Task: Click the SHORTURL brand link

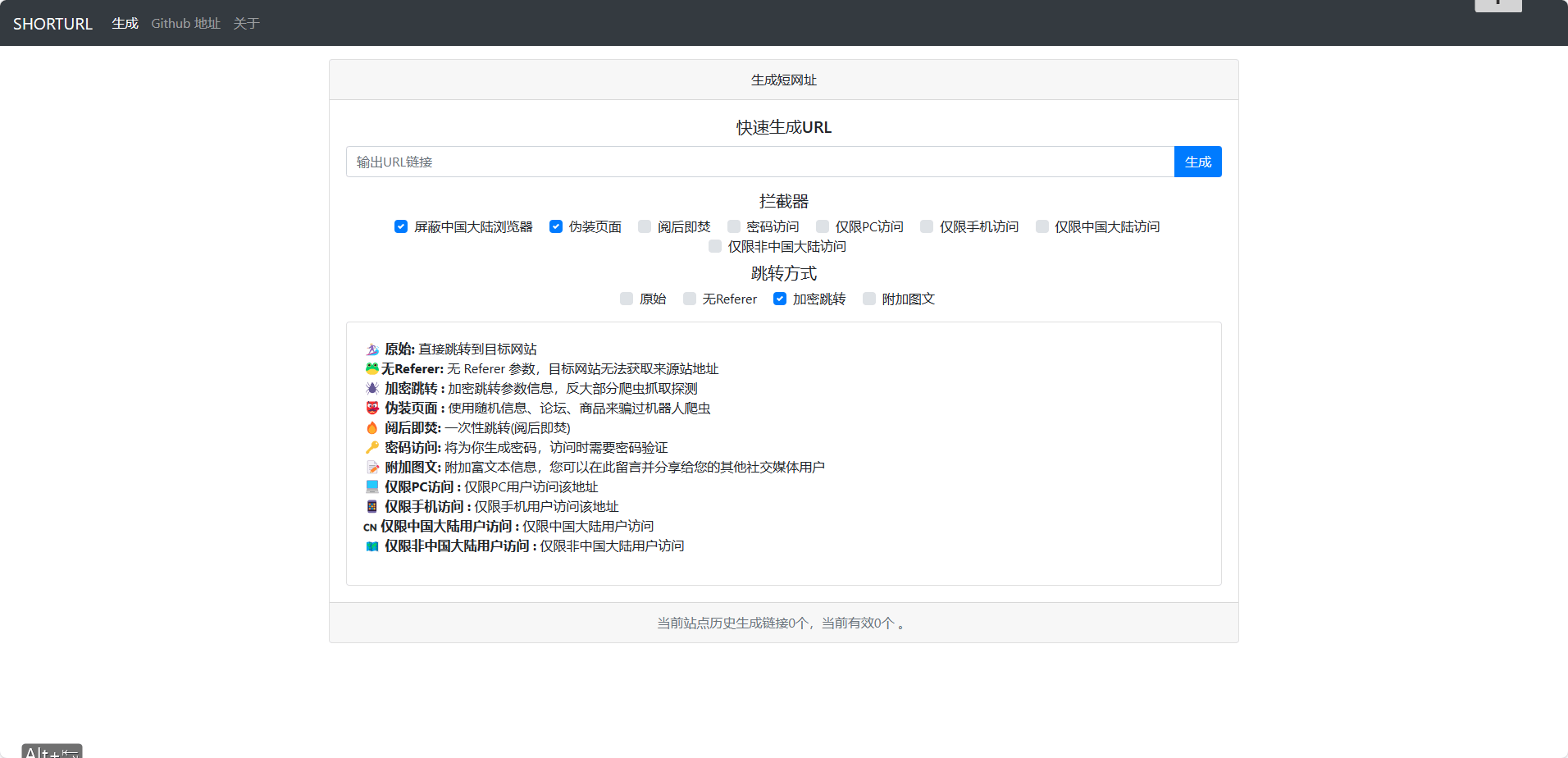Action: (x=52, y=23)
